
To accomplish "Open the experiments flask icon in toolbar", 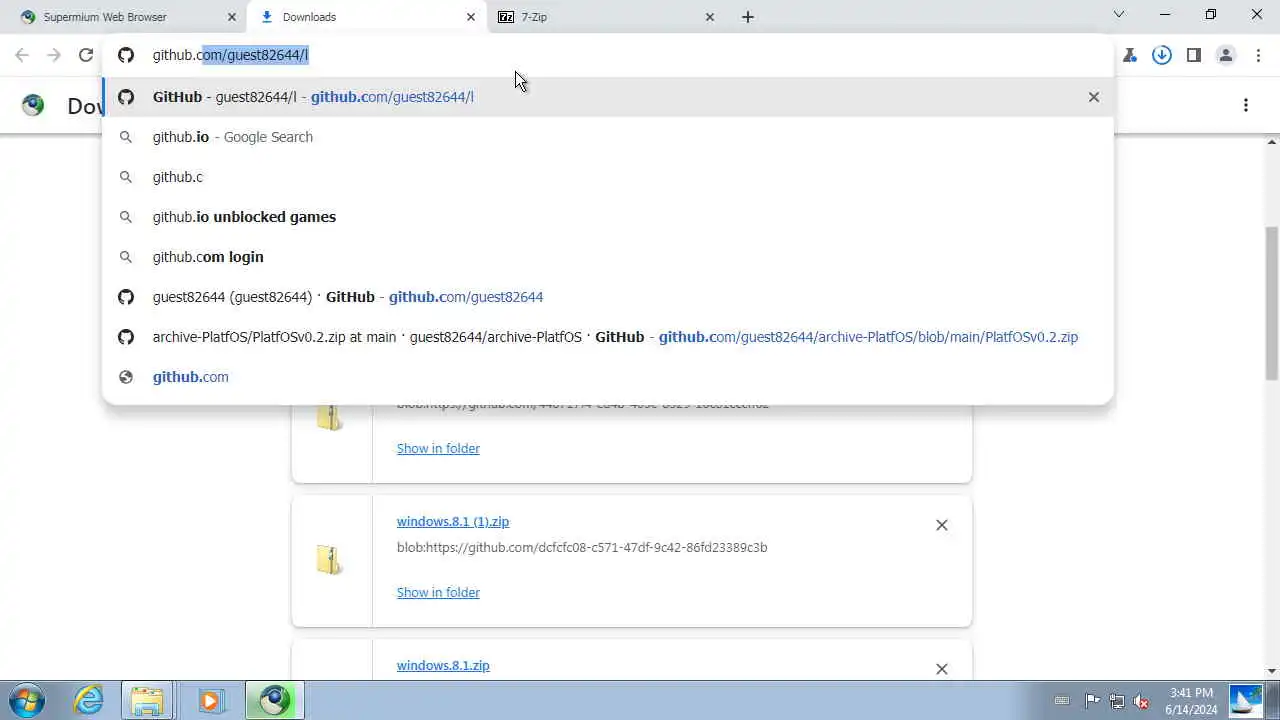I will 1130,56.
